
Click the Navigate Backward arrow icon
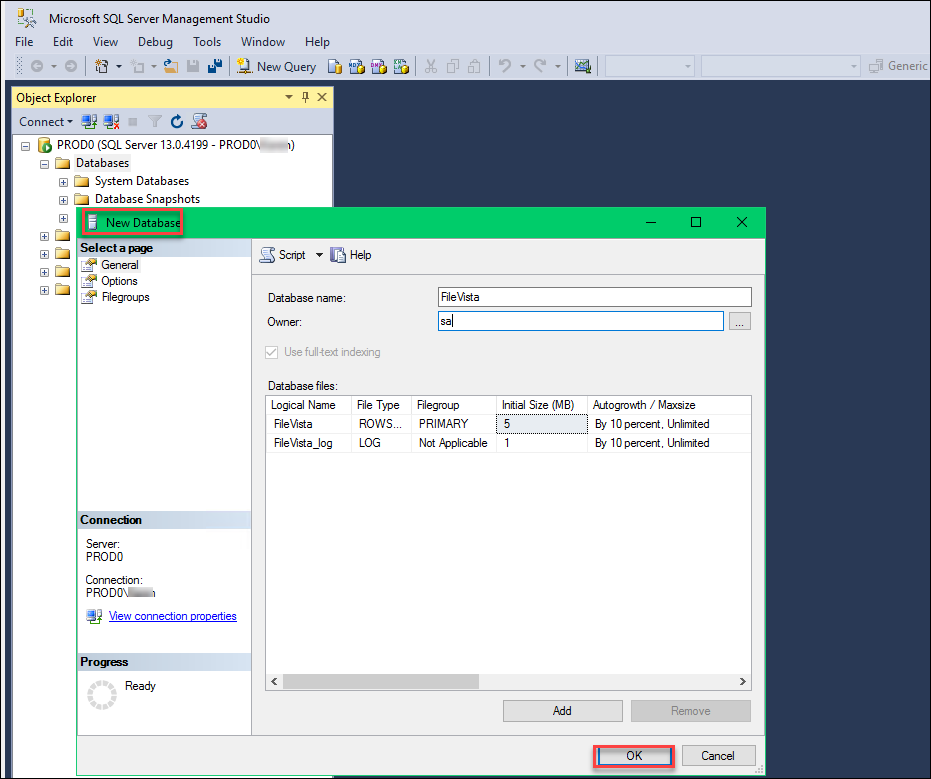point(37,66)
